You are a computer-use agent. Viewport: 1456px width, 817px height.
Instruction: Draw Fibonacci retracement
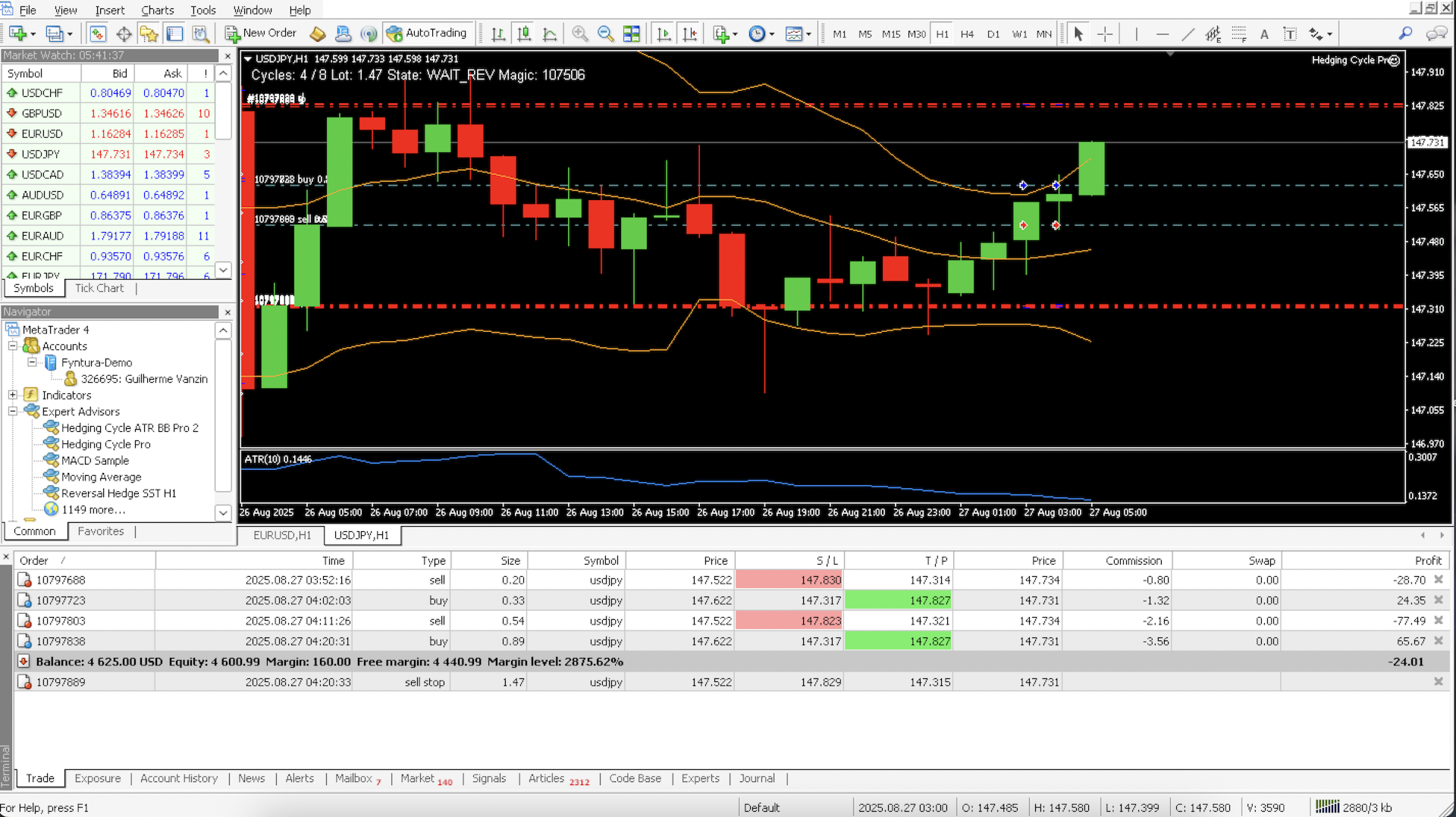(1239, 33)
